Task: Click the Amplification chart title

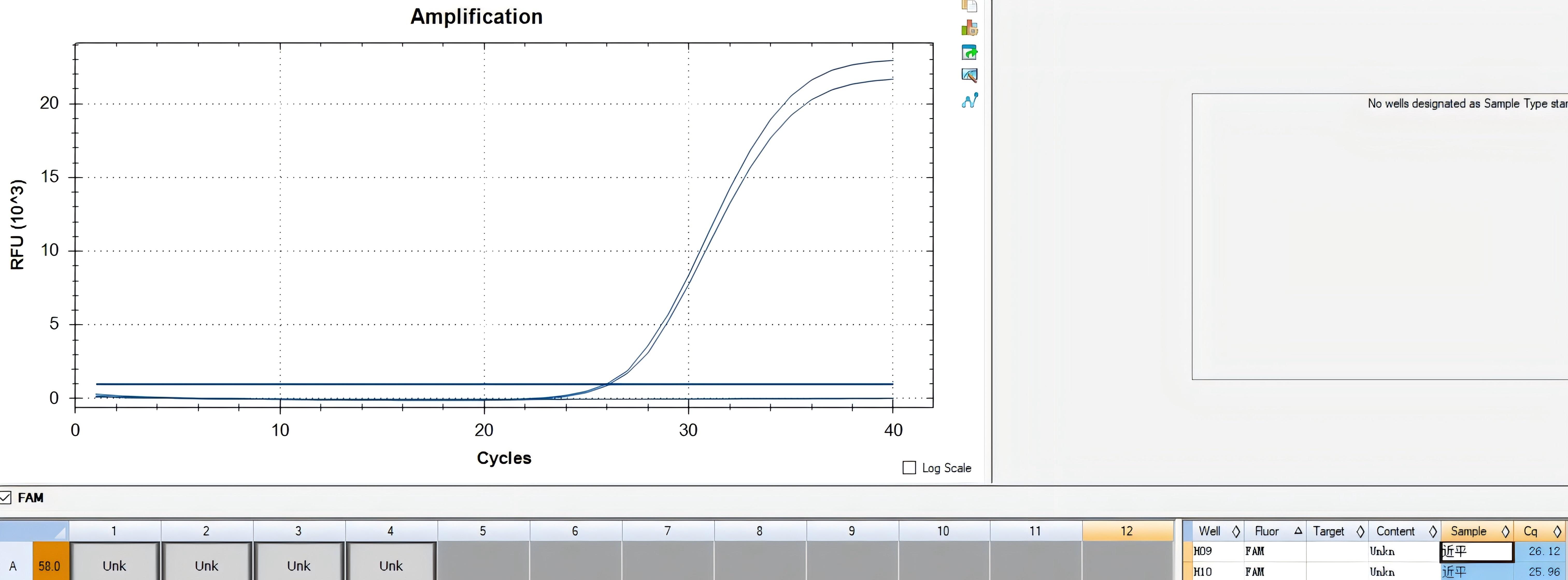Action: click(477, 16)
